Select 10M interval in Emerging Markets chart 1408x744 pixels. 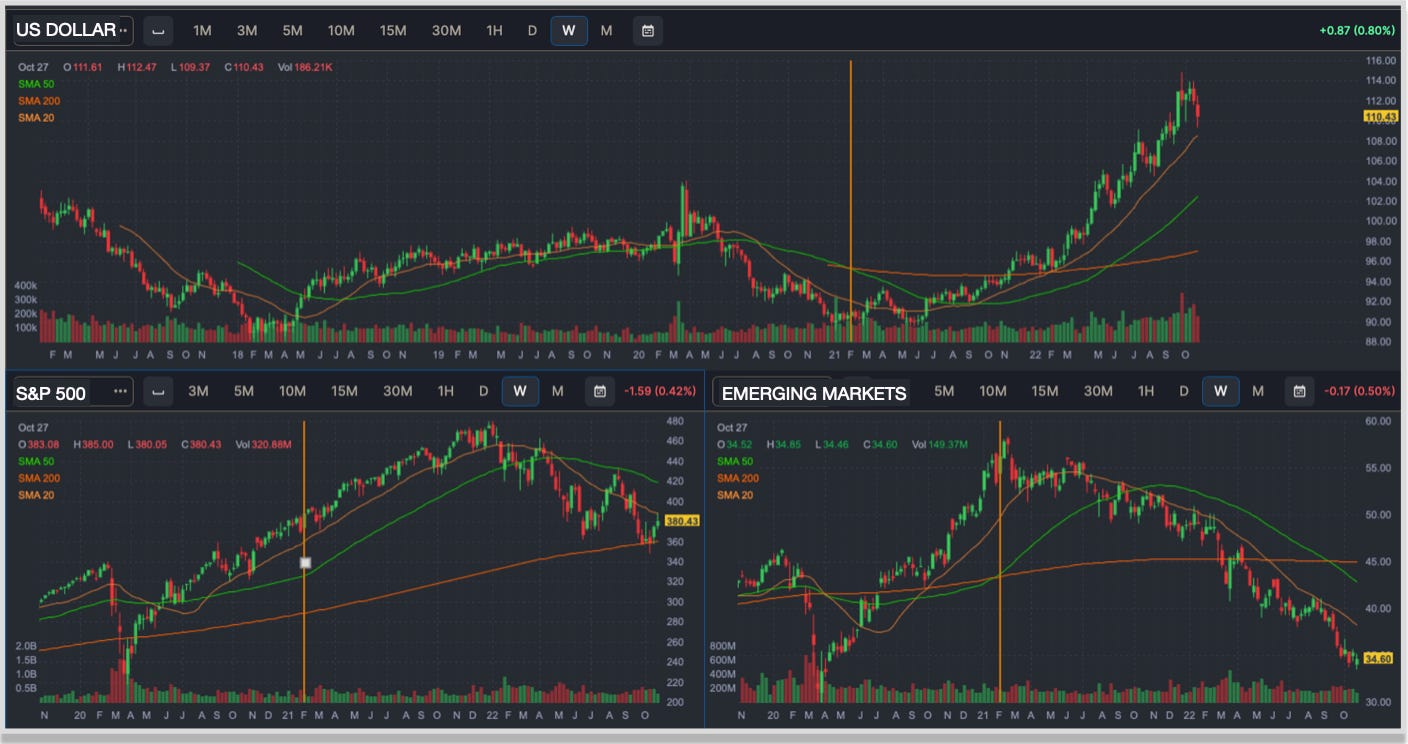coord(993,391)
